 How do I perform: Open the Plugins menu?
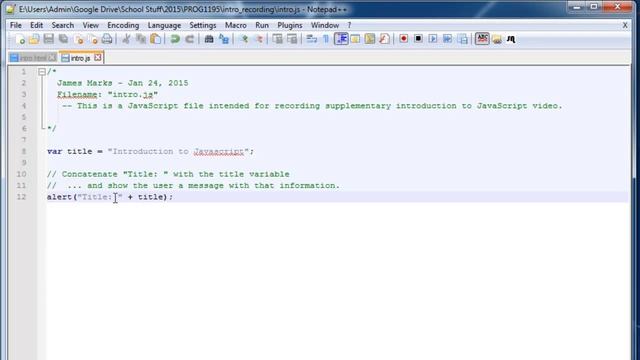pyautogui.click(x=290, y=25)
